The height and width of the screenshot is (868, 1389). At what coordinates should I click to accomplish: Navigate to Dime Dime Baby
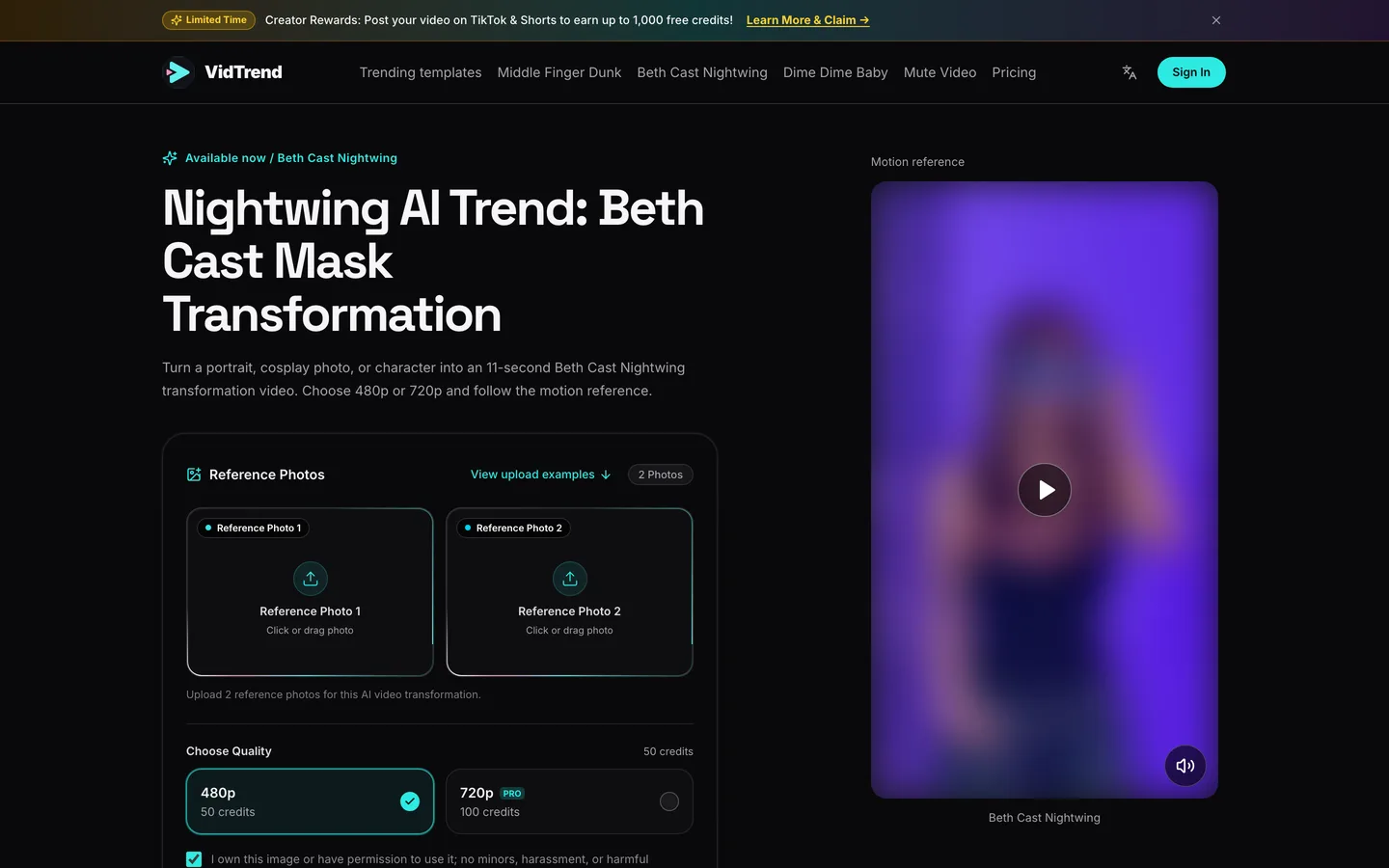point(835,72)
